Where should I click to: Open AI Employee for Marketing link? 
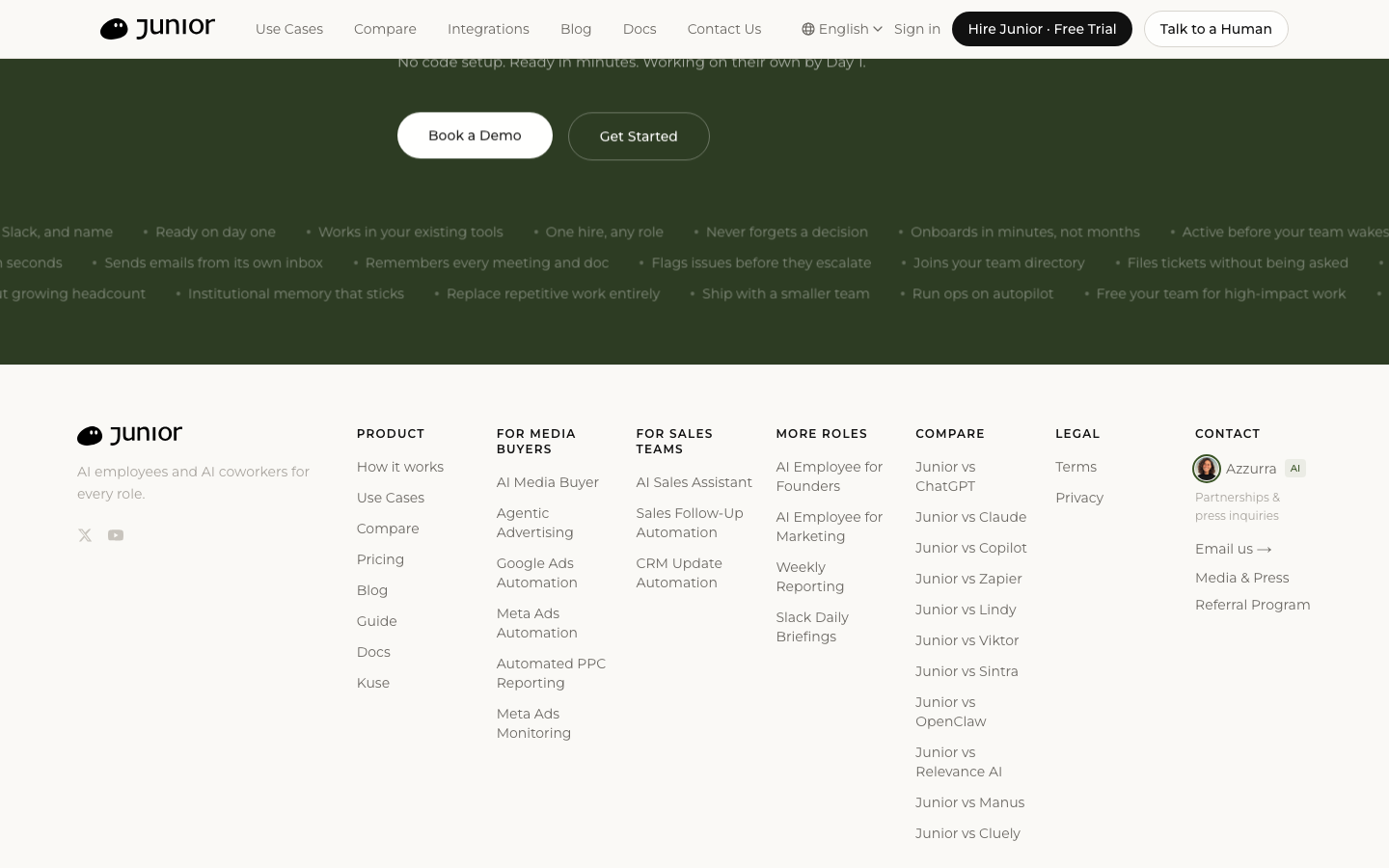click(x=830, y=527)
